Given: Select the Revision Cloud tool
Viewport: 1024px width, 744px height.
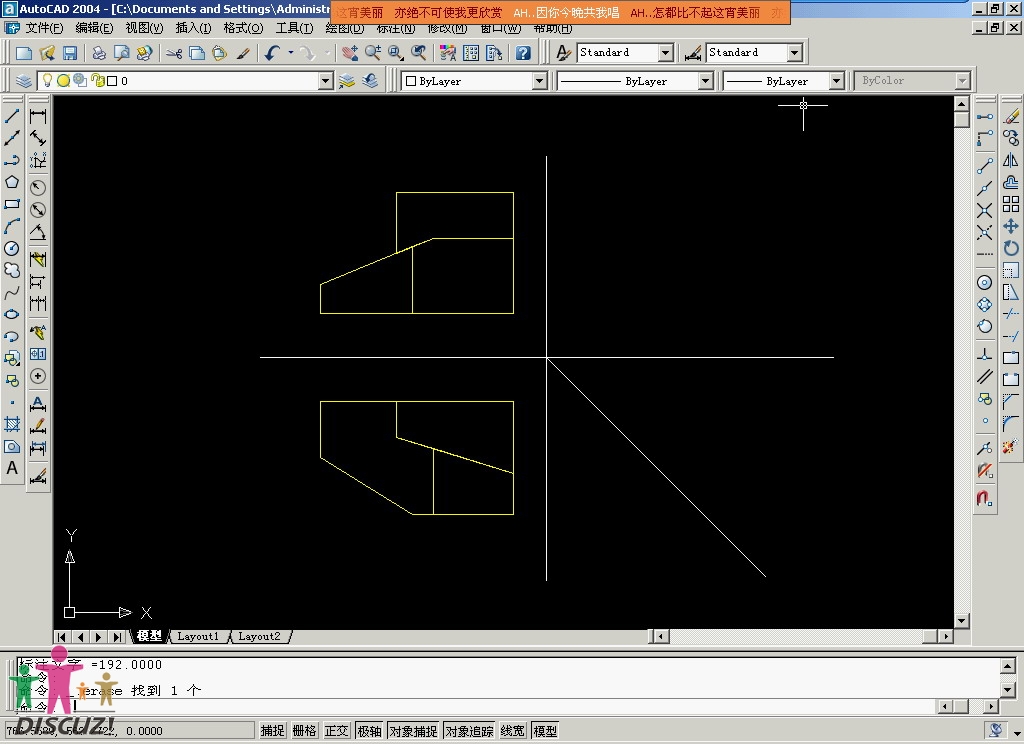Looking at the screenshot, I should [12, 270].
